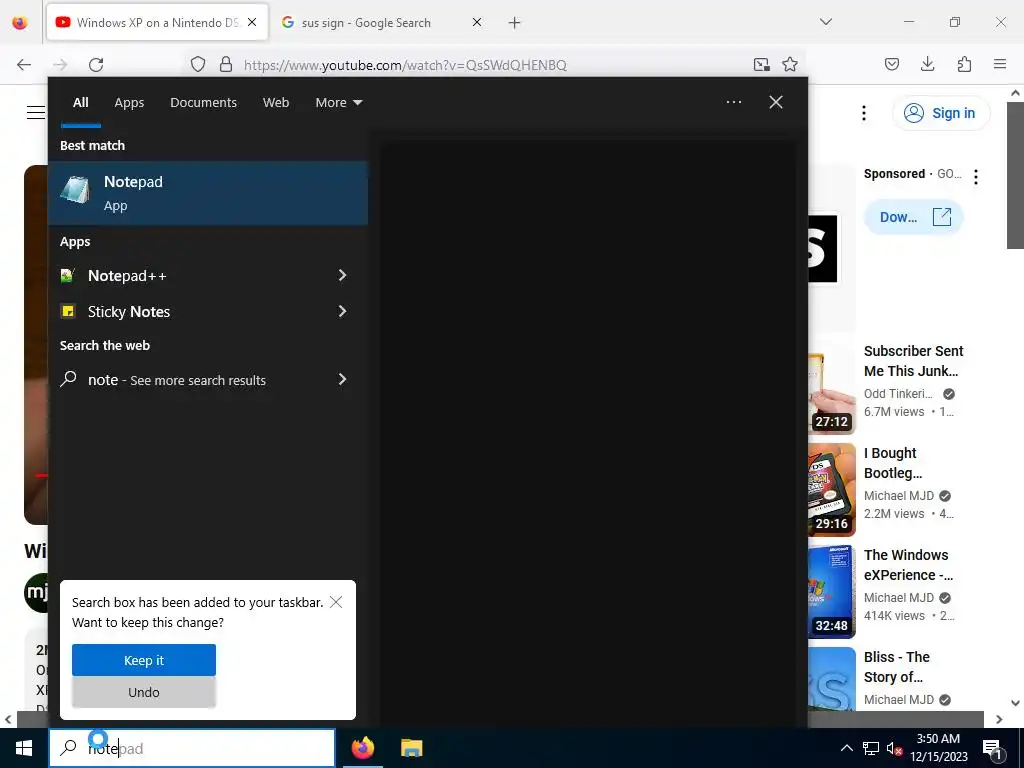Viewport: 1024px width, 768px height.
Task: Open a new Firefox tab
Action: (x=515, y=22)
